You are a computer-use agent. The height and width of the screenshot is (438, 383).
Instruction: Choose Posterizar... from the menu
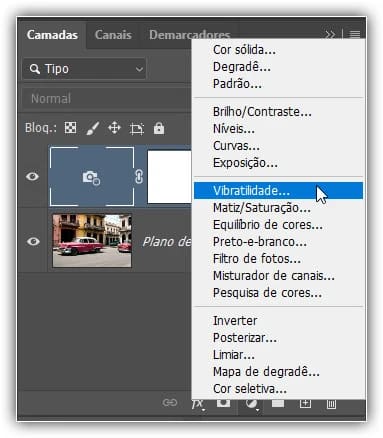coord(245,338)
